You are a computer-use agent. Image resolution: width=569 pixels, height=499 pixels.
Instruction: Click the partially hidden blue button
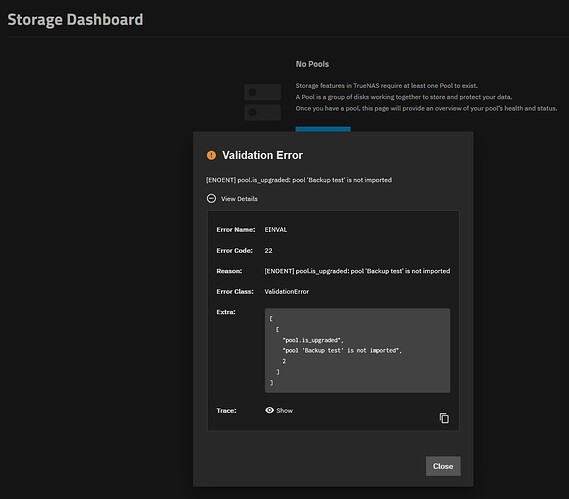tap(323, 129)
